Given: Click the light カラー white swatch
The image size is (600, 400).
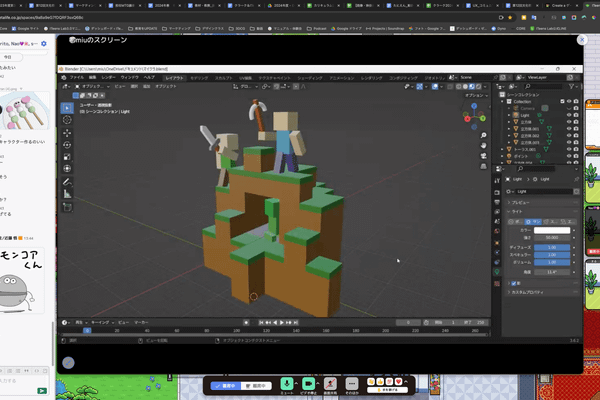Looking at the screenshot, I should point(552,230).
